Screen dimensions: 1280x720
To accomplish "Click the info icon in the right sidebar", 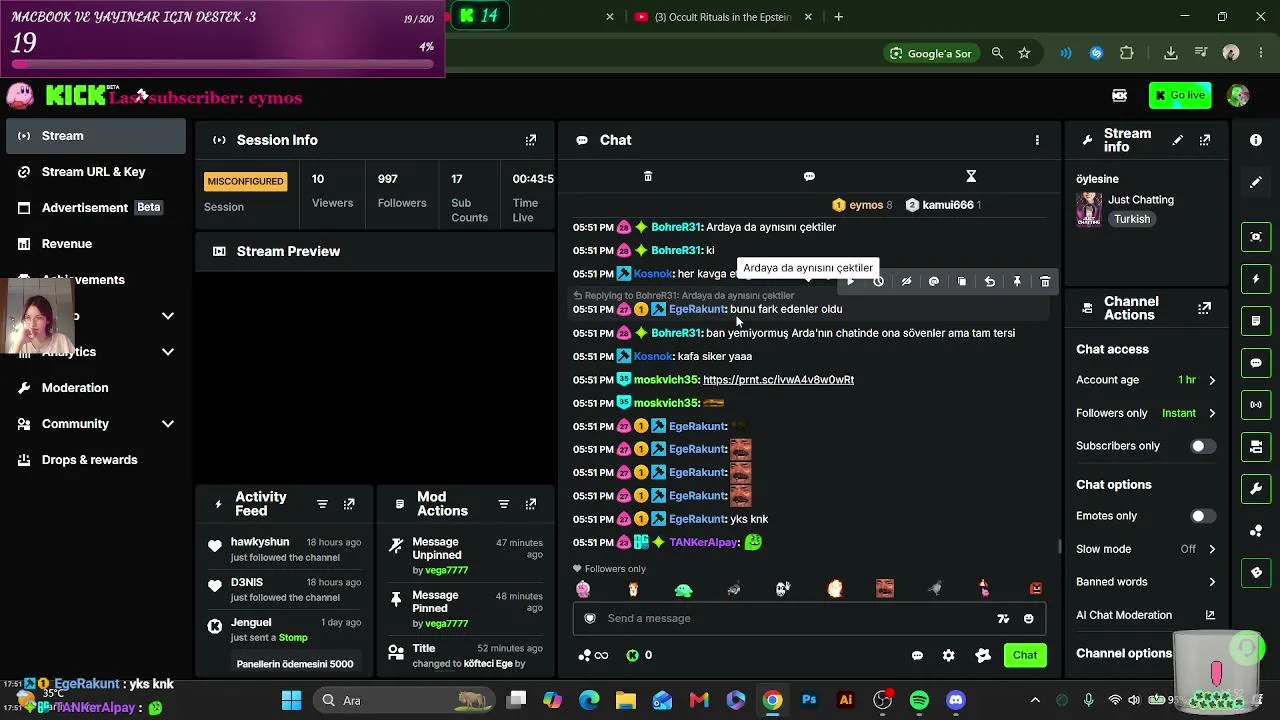I will pyautogui.click(x=1256, y=140).
